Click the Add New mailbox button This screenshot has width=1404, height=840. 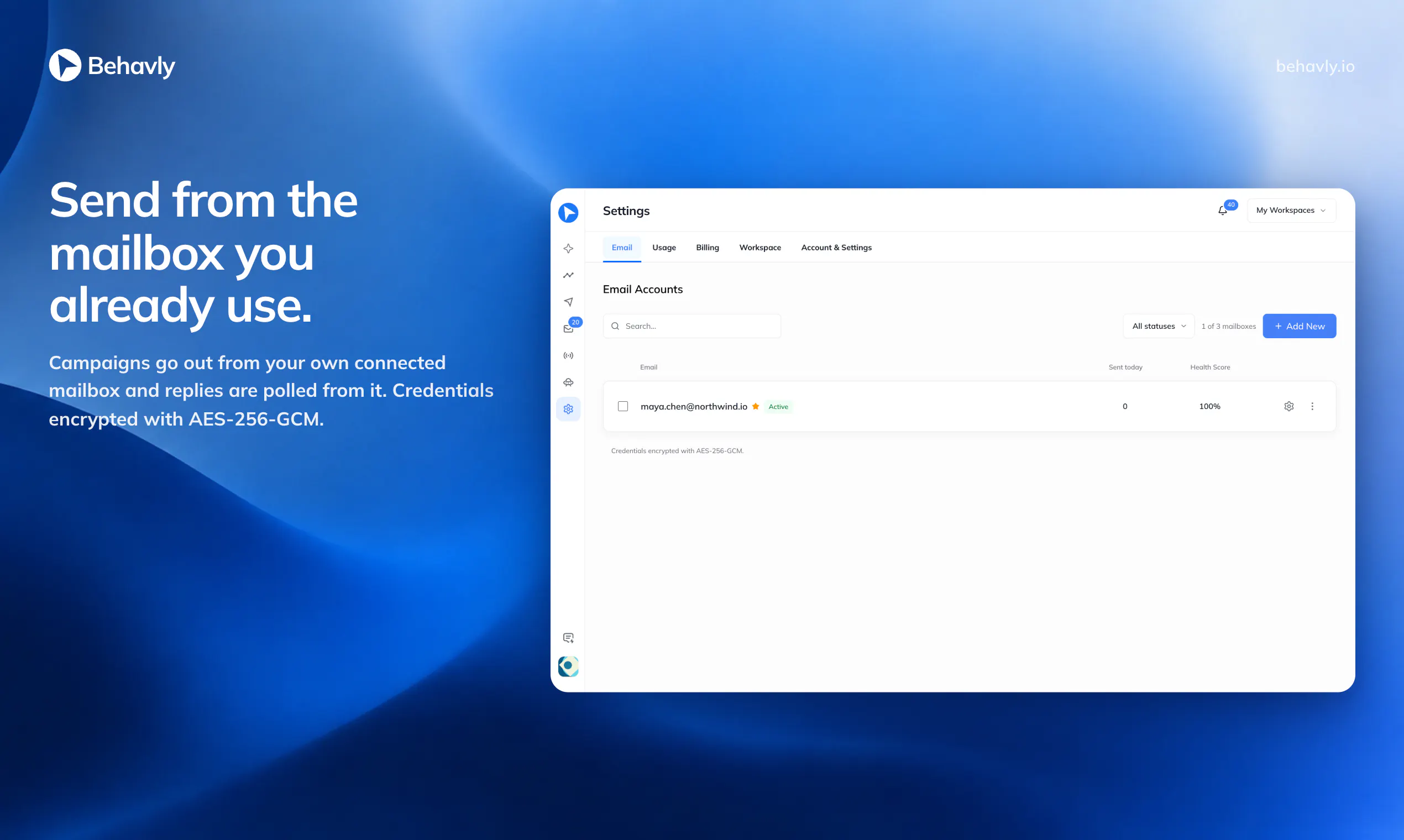(1299, 326)
